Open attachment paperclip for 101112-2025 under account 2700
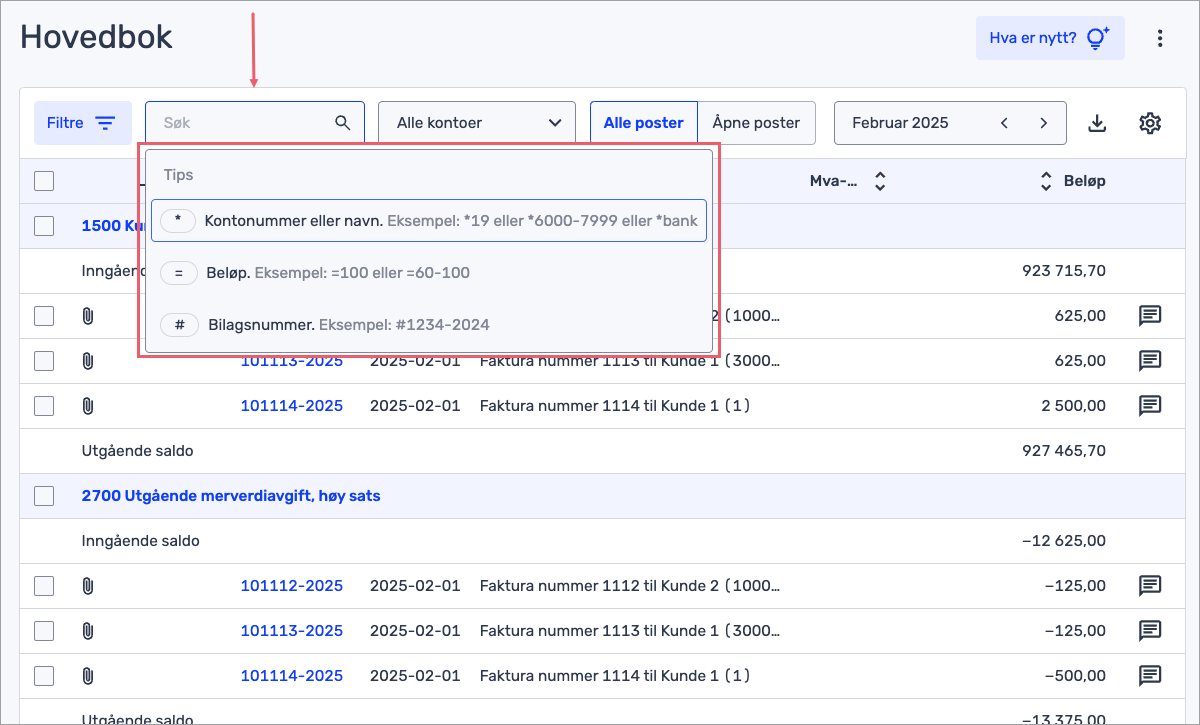1200x725 pixels. coord(87,586)
